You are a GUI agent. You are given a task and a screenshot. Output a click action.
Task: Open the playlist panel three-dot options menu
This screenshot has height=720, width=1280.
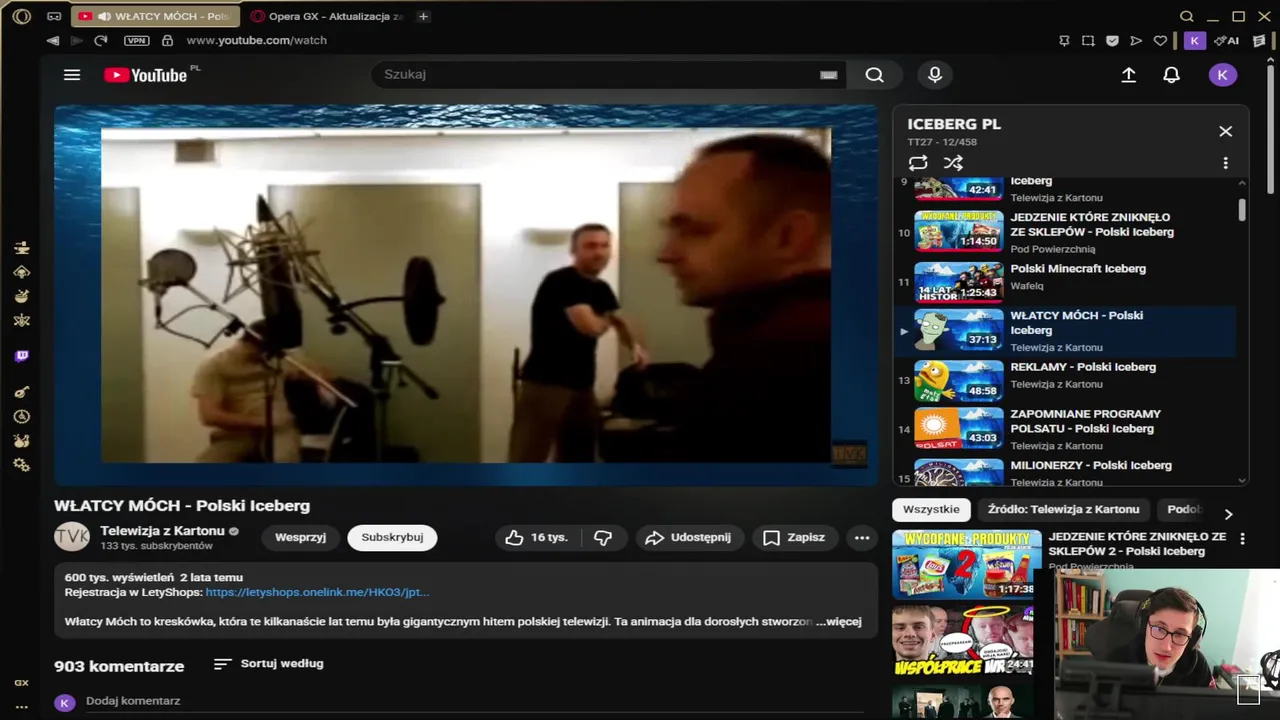point(1226,163)
